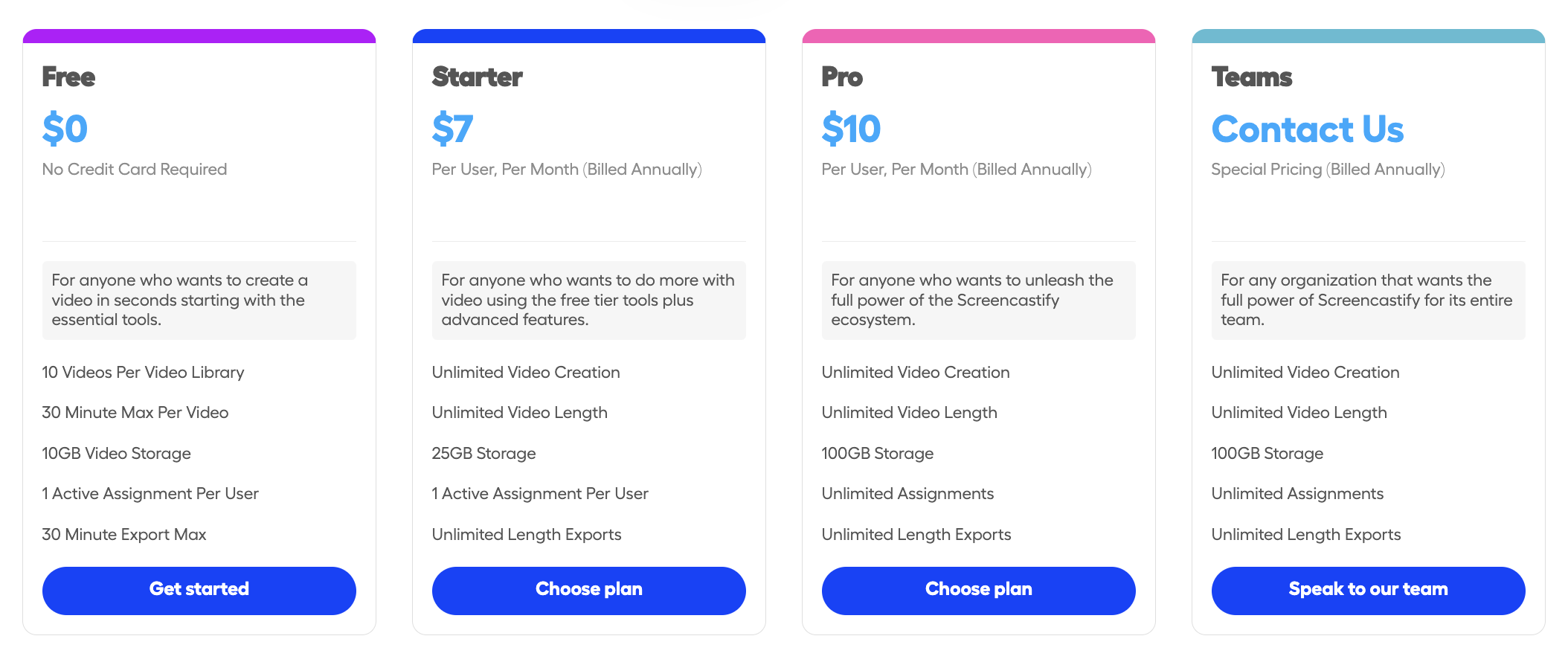Select the Free plan title
This screenshot has width=1568, height=662.
point(68,77)
